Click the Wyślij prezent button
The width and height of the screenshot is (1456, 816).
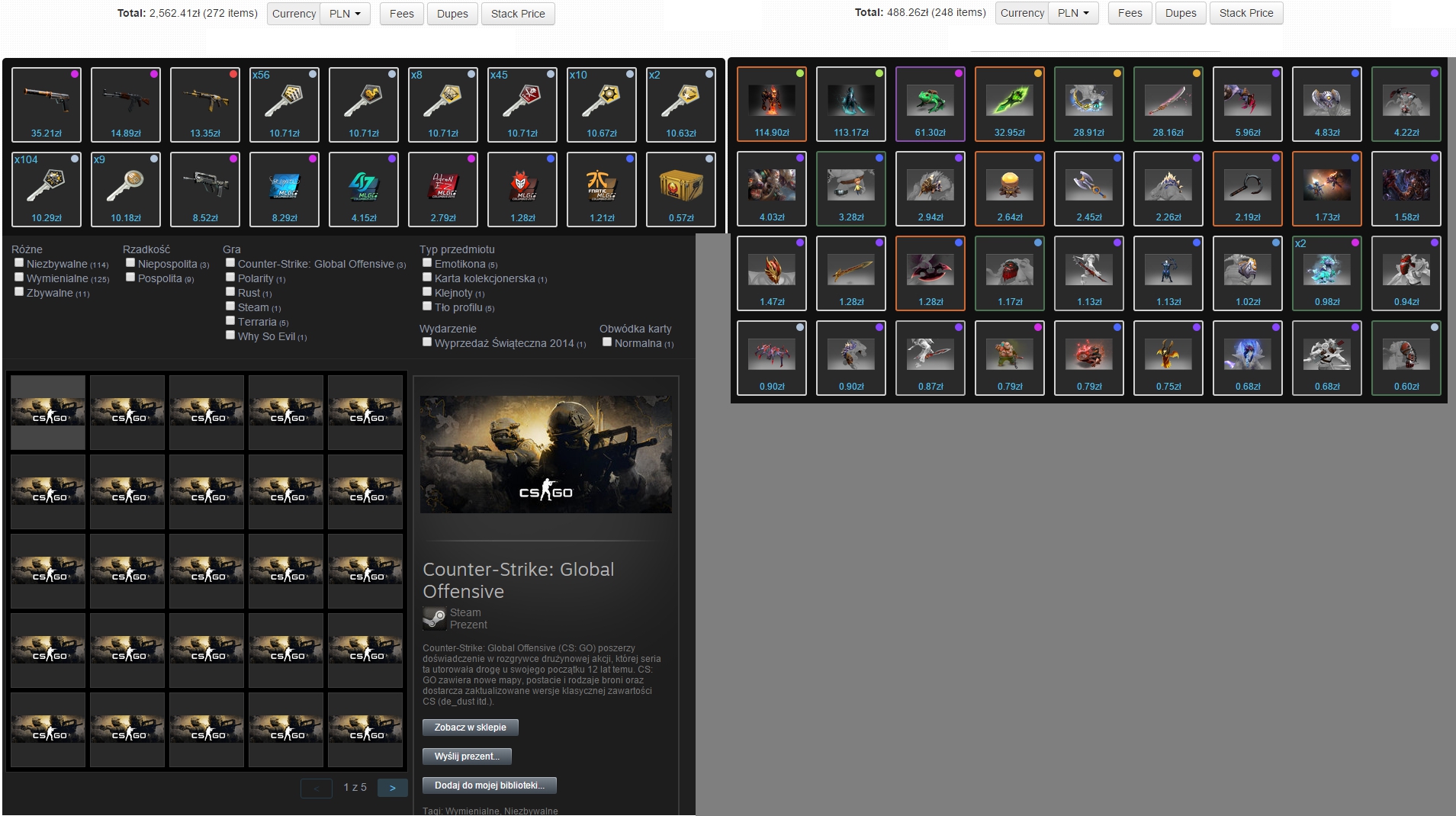pos(467,757)
